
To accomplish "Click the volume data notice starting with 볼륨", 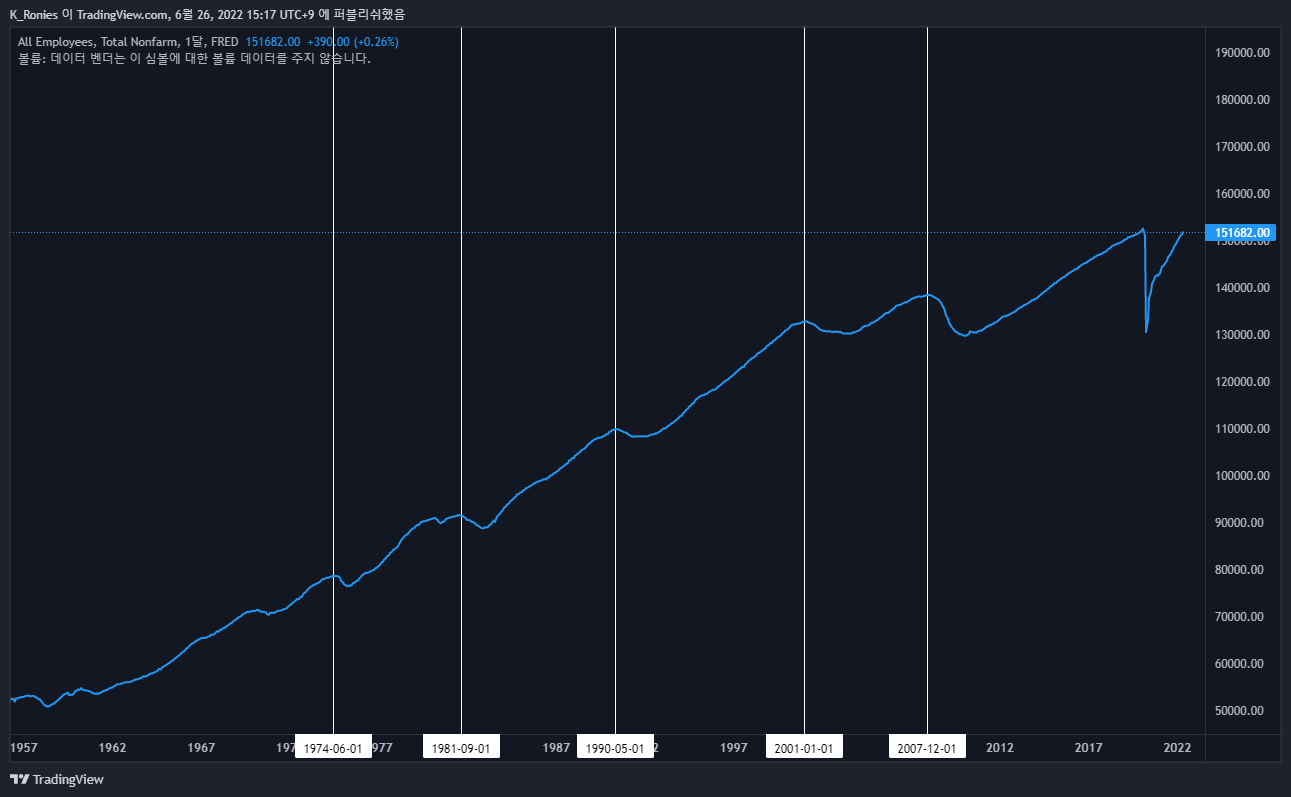I will pos(195,59).
